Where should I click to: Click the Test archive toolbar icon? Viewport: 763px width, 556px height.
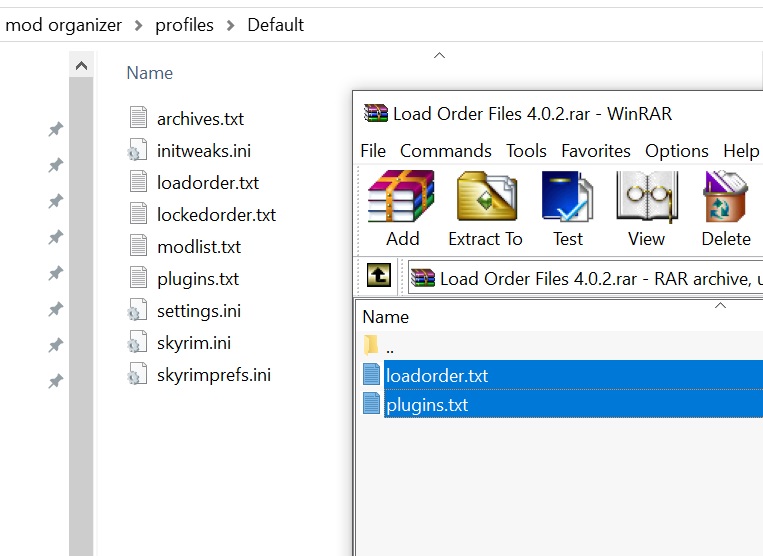[x=567, y=197]
